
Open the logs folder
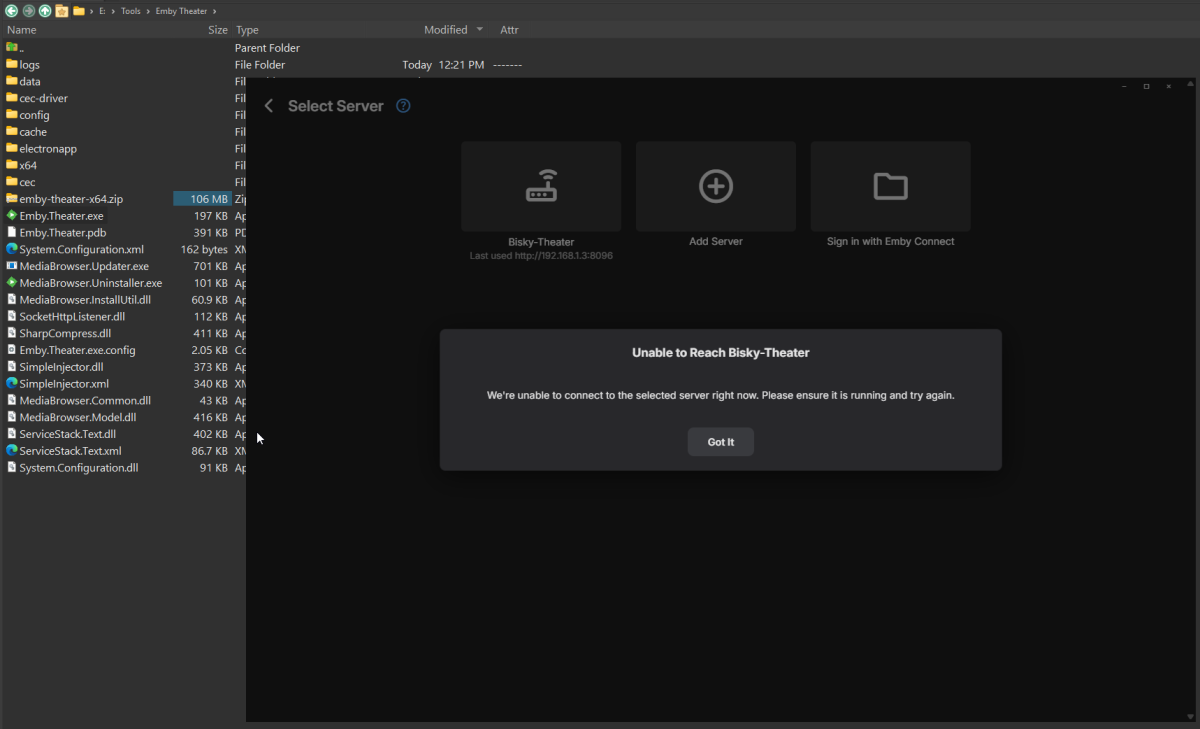[x=30, y=65]
